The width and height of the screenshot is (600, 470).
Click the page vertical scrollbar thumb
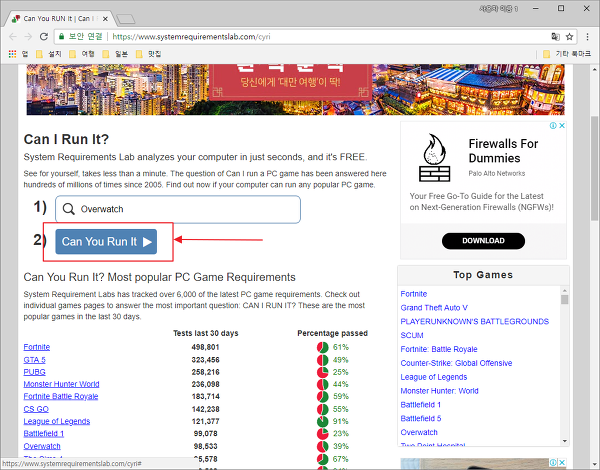(594, 167)
